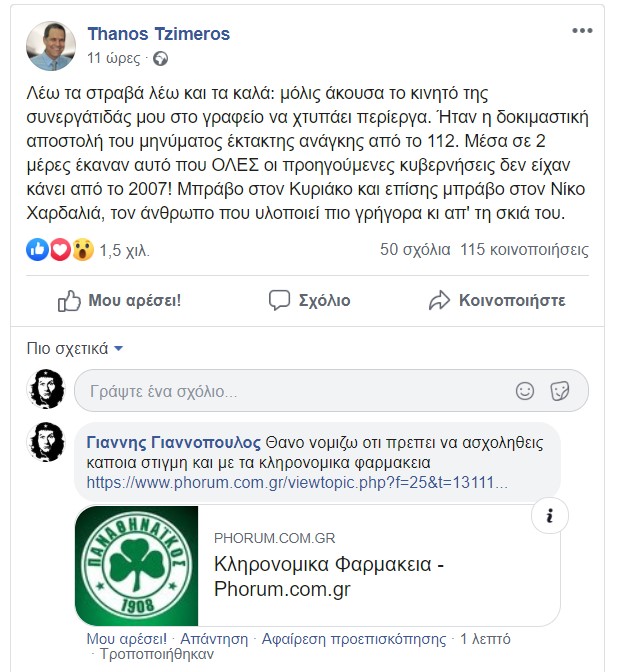Click the public audience globe icon
This screenshot has width=619, height=672.
(x=160, y=58)
